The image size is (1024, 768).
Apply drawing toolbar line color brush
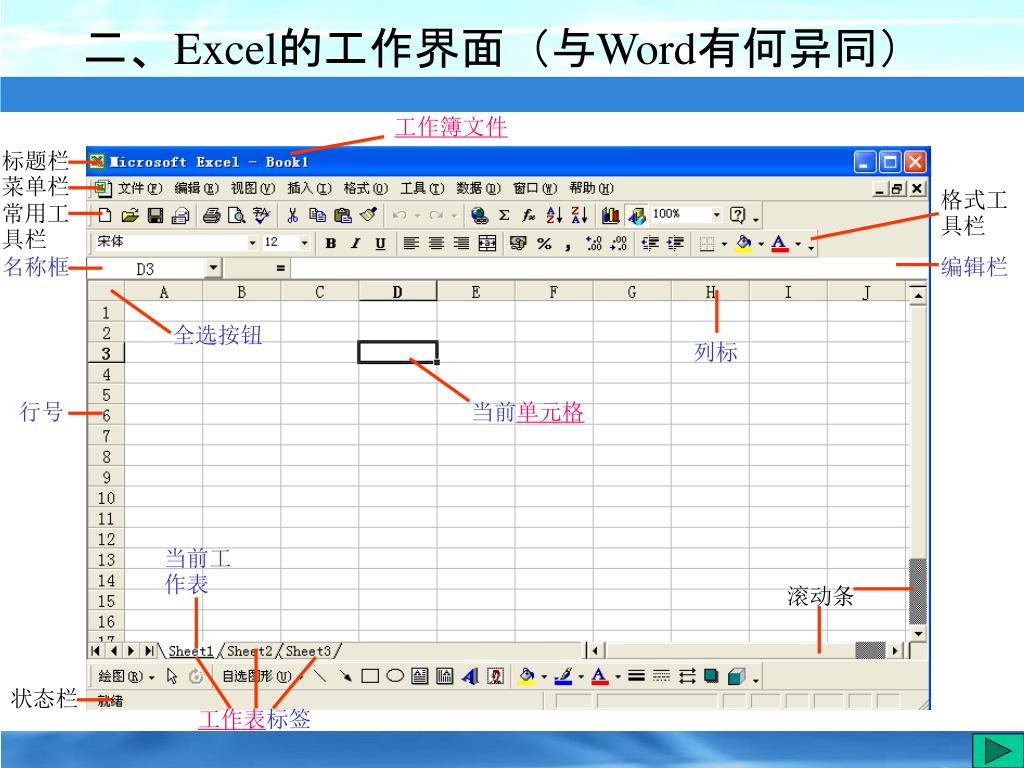[563, 676]
